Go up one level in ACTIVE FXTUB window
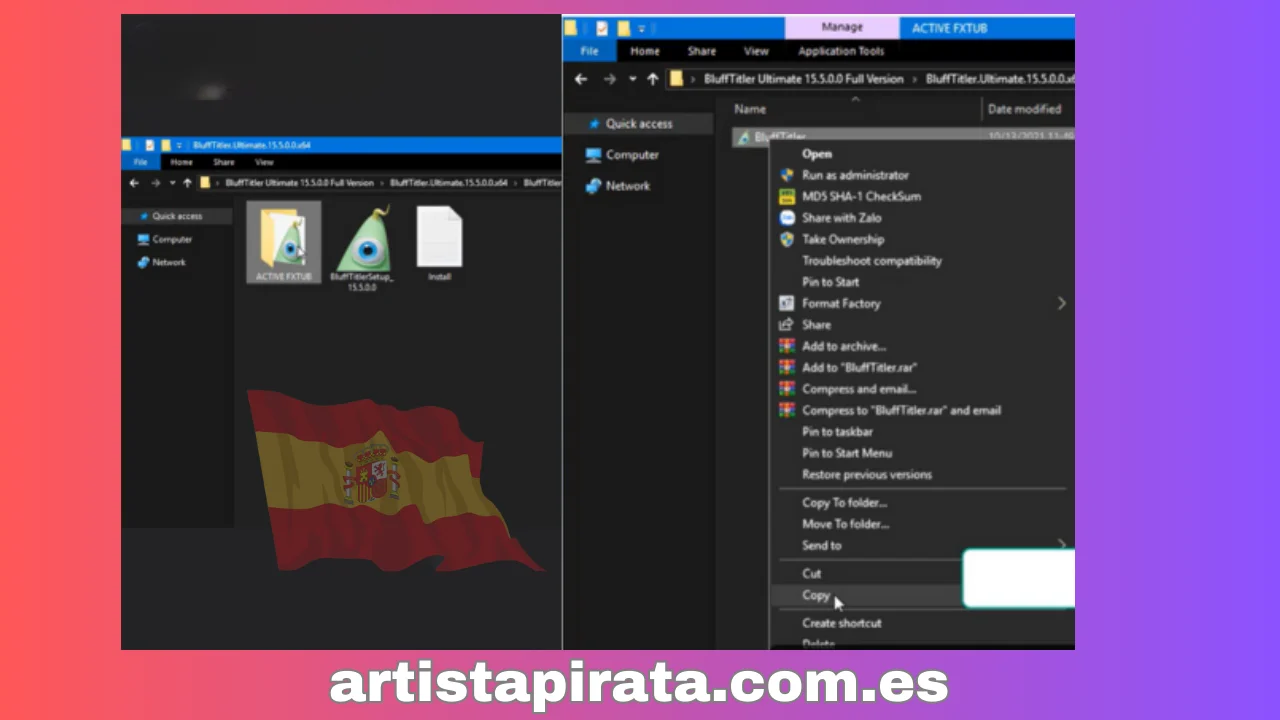Image resolution: width=1280 pixels, height=720 pixels. point(653,79)
